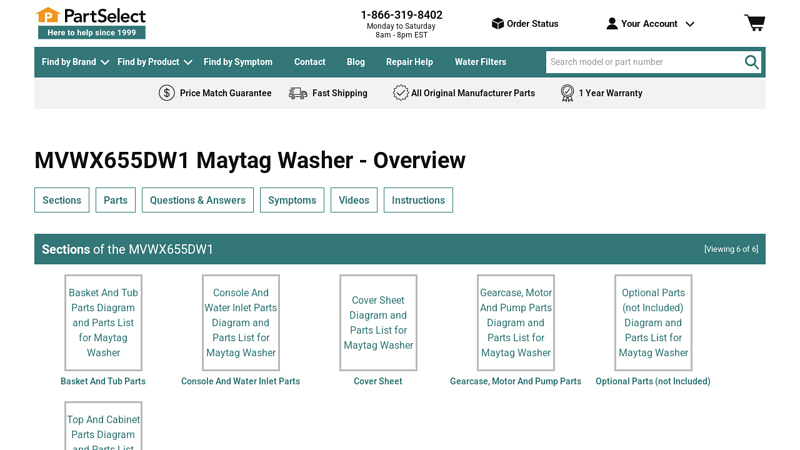800x450 pixels.
Task: Open the Gearcase, Motor And Pump diagram thumbnail
Action: coord(516,322)
